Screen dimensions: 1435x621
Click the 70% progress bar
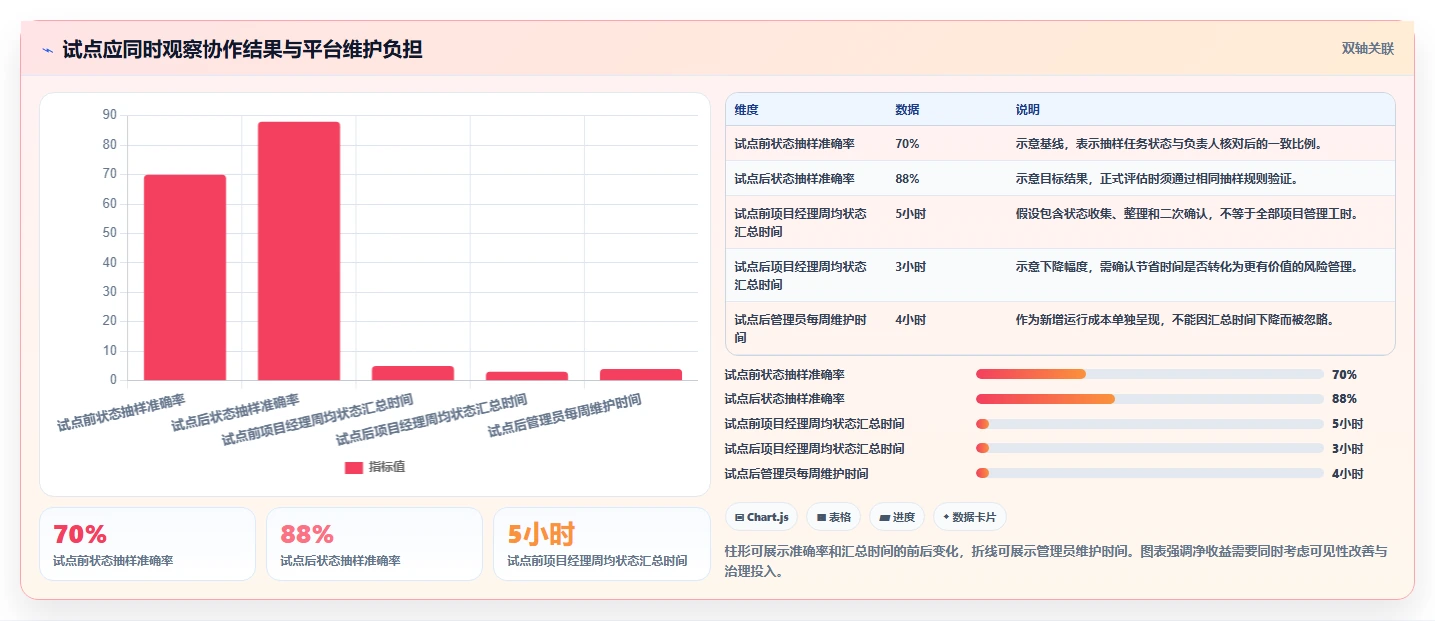(1150, 374)
